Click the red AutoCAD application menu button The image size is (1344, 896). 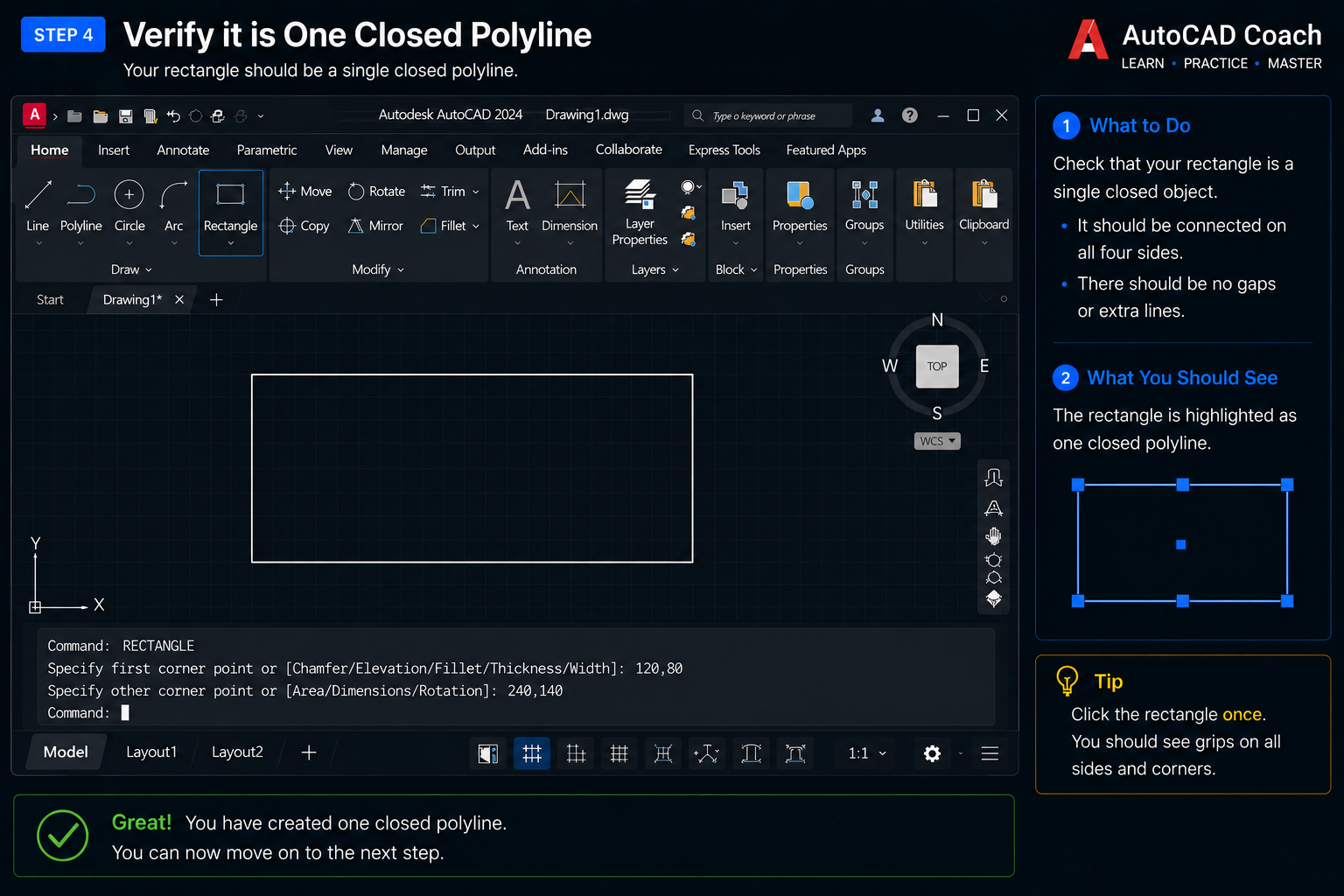(34, 115)
